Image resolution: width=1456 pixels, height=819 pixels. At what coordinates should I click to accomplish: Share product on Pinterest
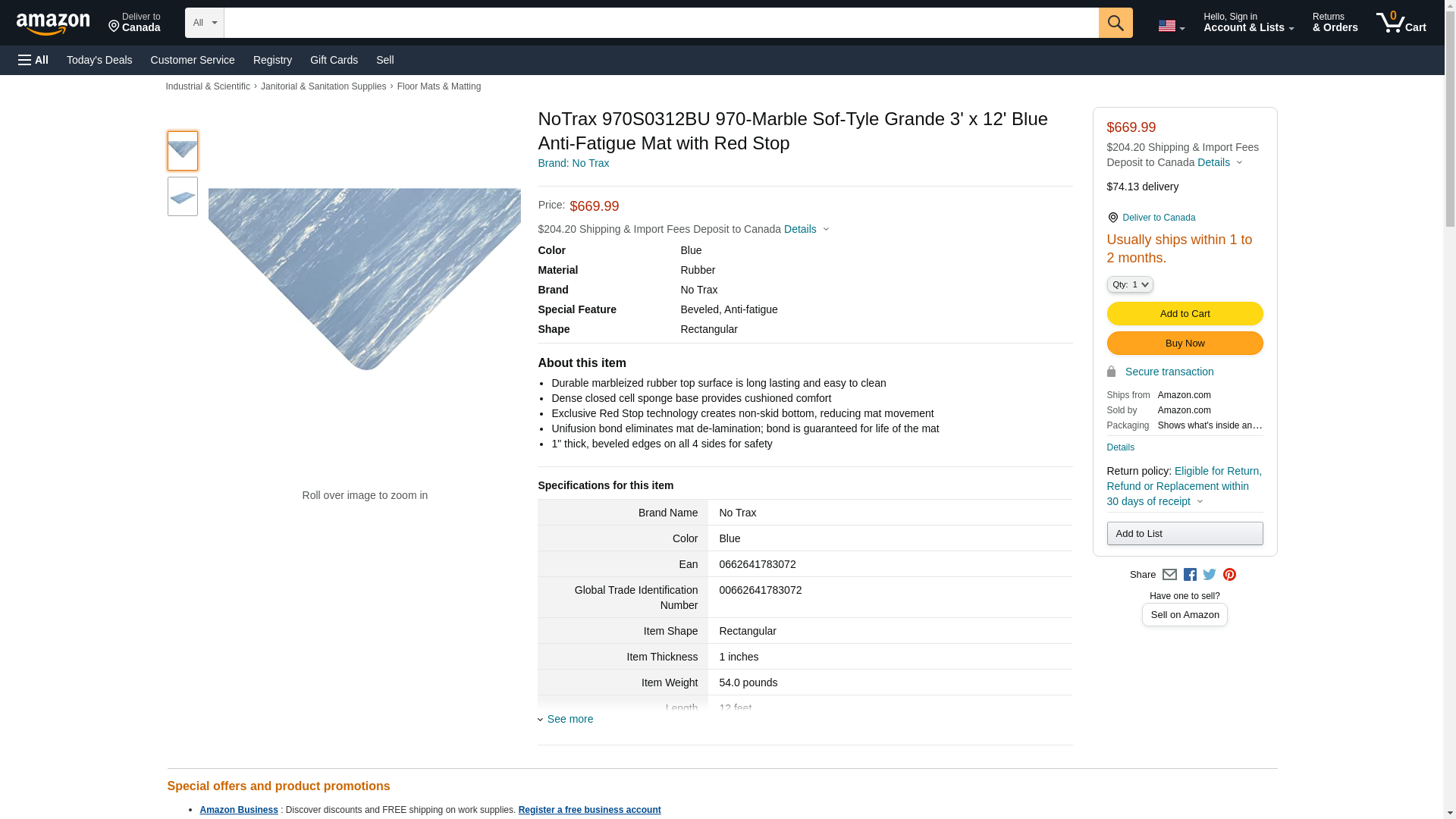pyautogui.click(x=1229, y=575)
